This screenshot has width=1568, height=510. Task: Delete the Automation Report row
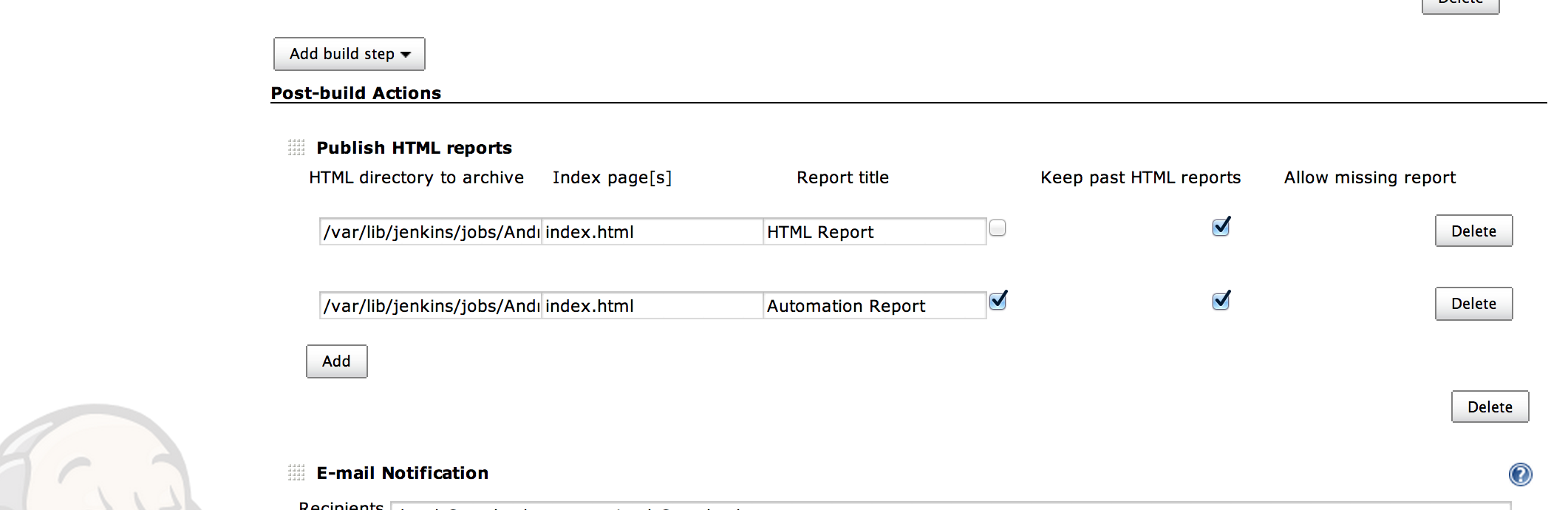[x=1473, y=304]
